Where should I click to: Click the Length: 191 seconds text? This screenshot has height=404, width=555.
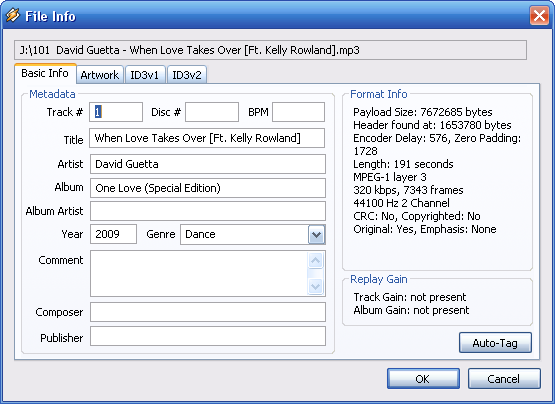click(x=403, y=164)
